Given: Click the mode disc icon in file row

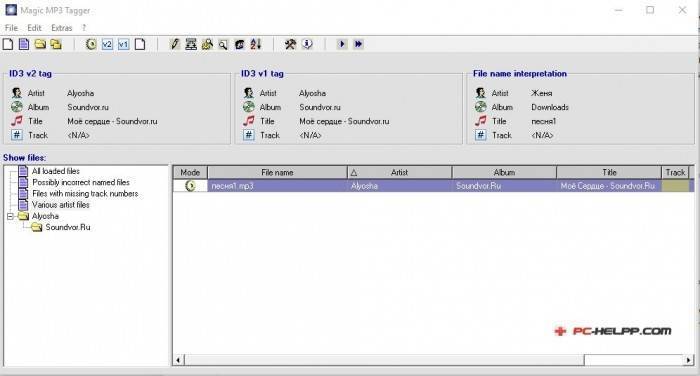Looking at the screenshot, I should coord(191,186).
